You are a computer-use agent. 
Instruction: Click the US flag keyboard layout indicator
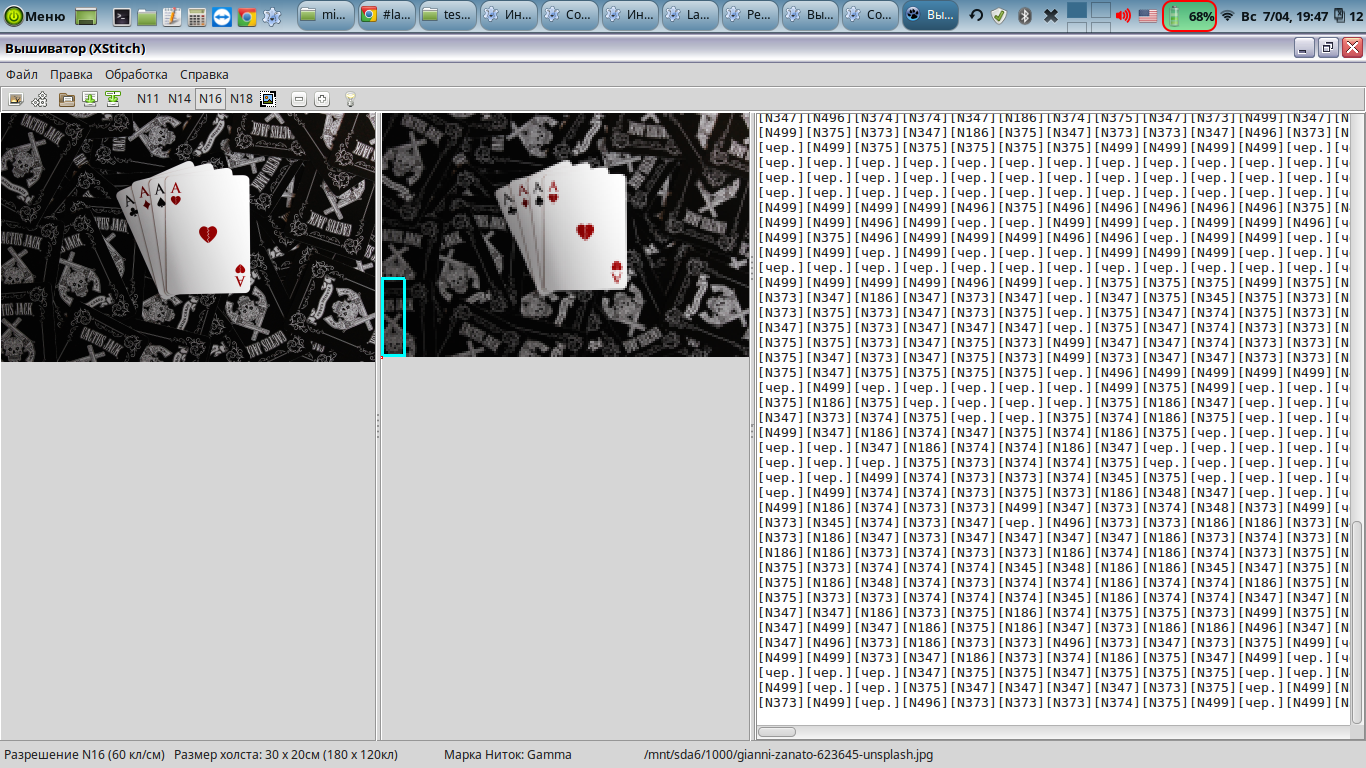tap(1147, 16)
